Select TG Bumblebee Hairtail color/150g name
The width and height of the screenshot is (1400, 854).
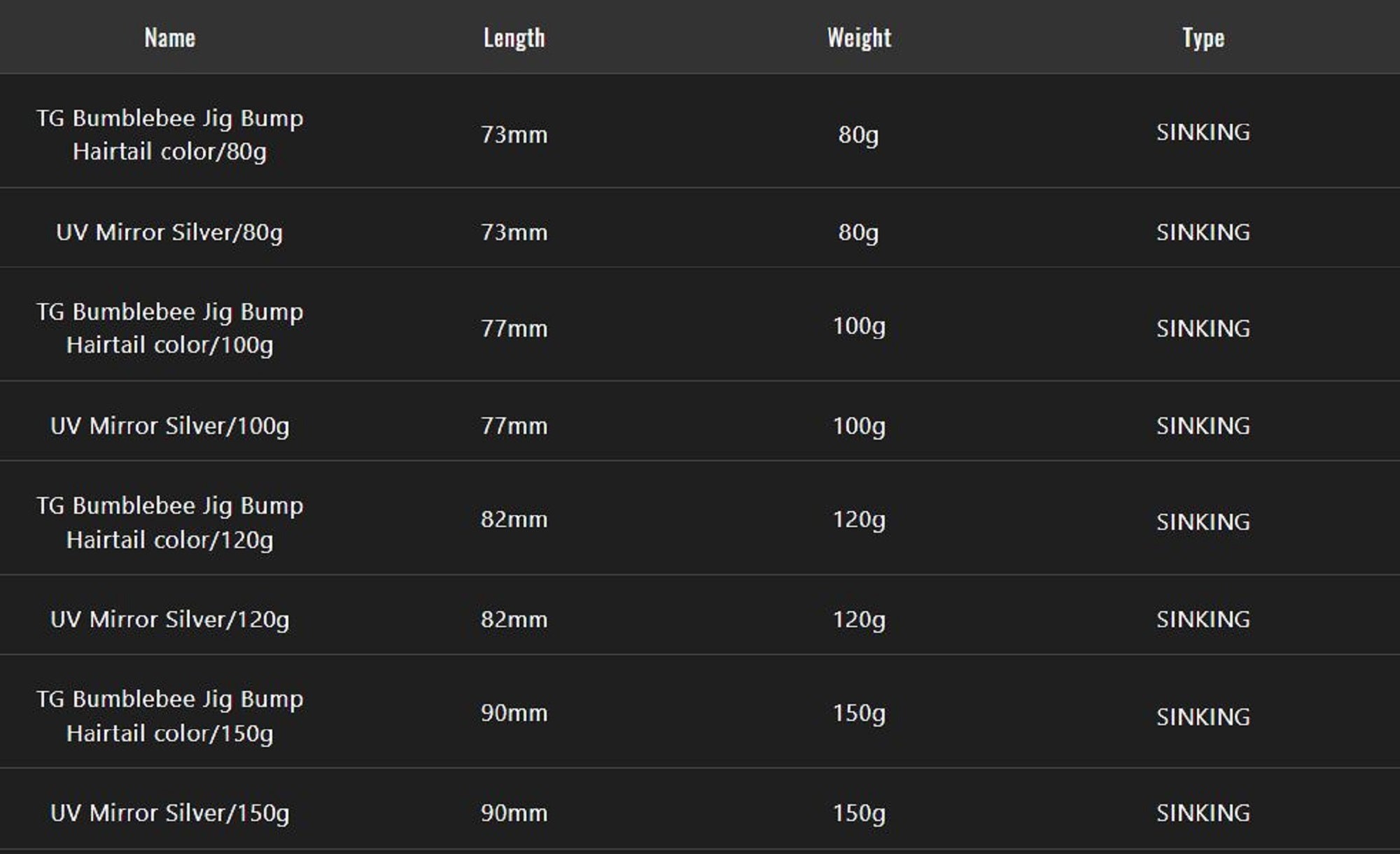(169, 715)
